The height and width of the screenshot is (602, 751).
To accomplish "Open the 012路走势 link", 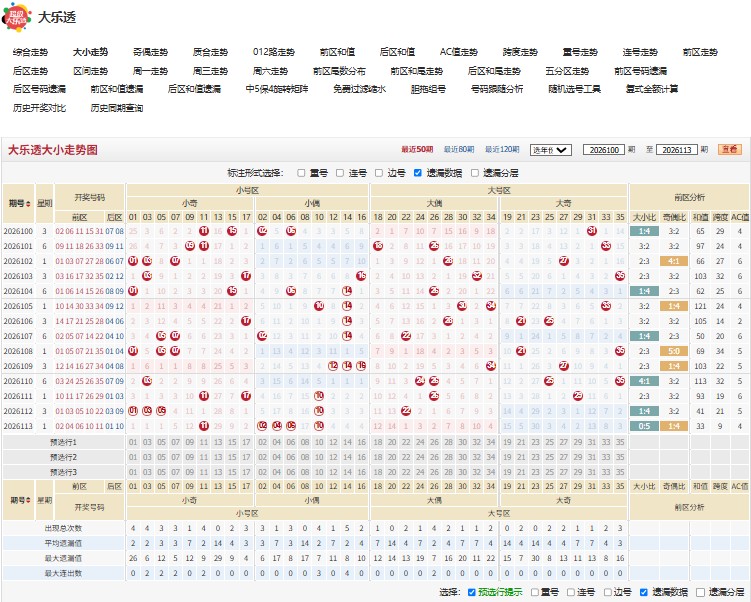I will [x=274, y=52].
